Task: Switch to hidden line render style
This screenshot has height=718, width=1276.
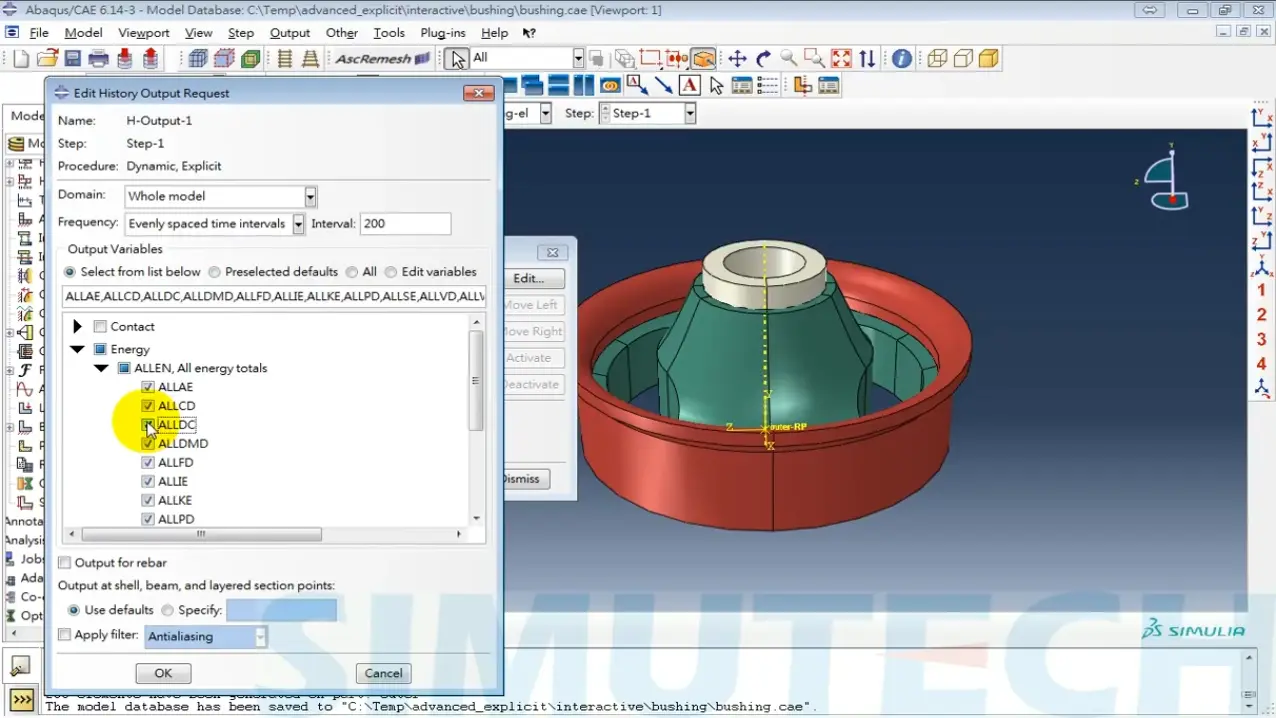Action: (963, 59)
